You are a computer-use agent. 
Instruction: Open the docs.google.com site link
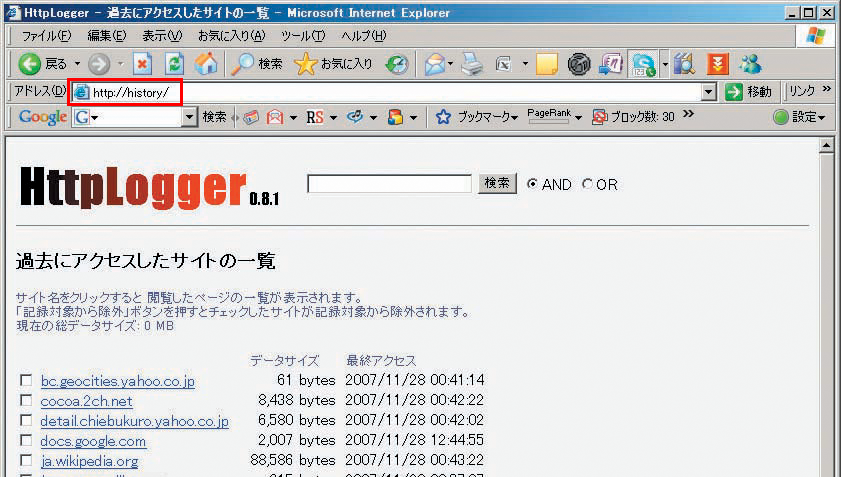click(x=93, y=441)
